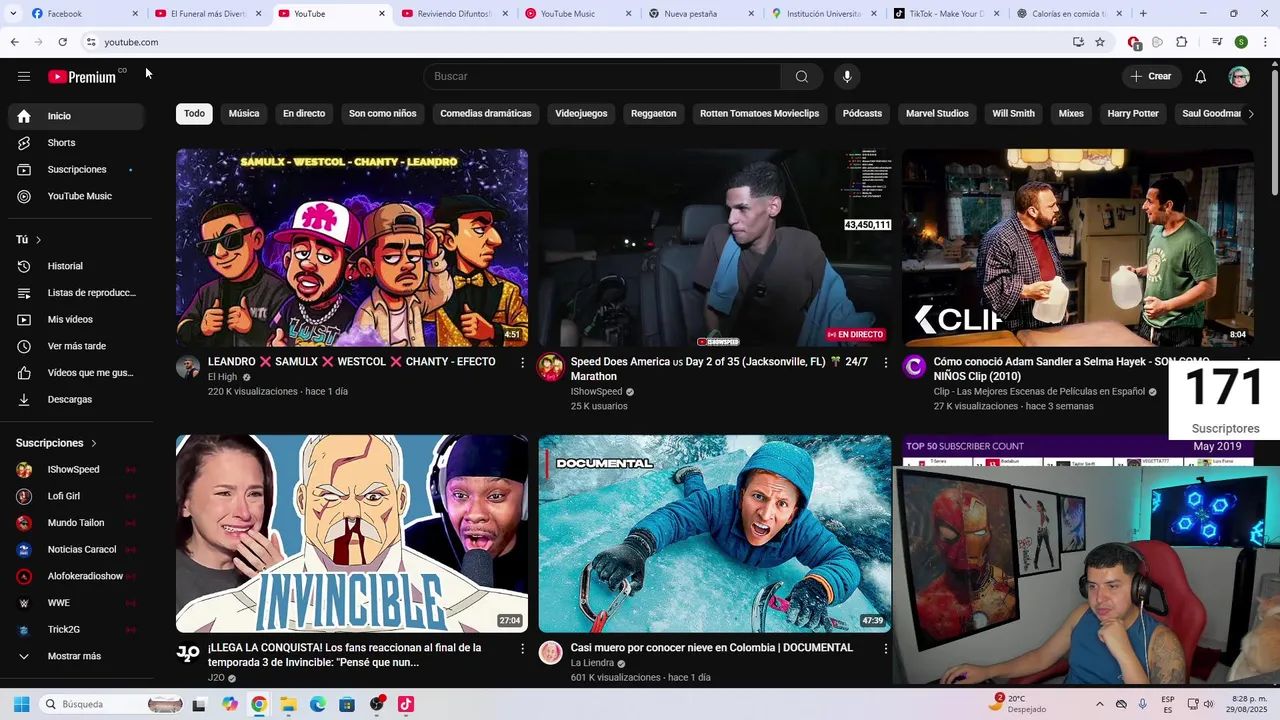
Task: Start voice search with microphone icon
Action: pyautogui.click(x=847, y=77)
